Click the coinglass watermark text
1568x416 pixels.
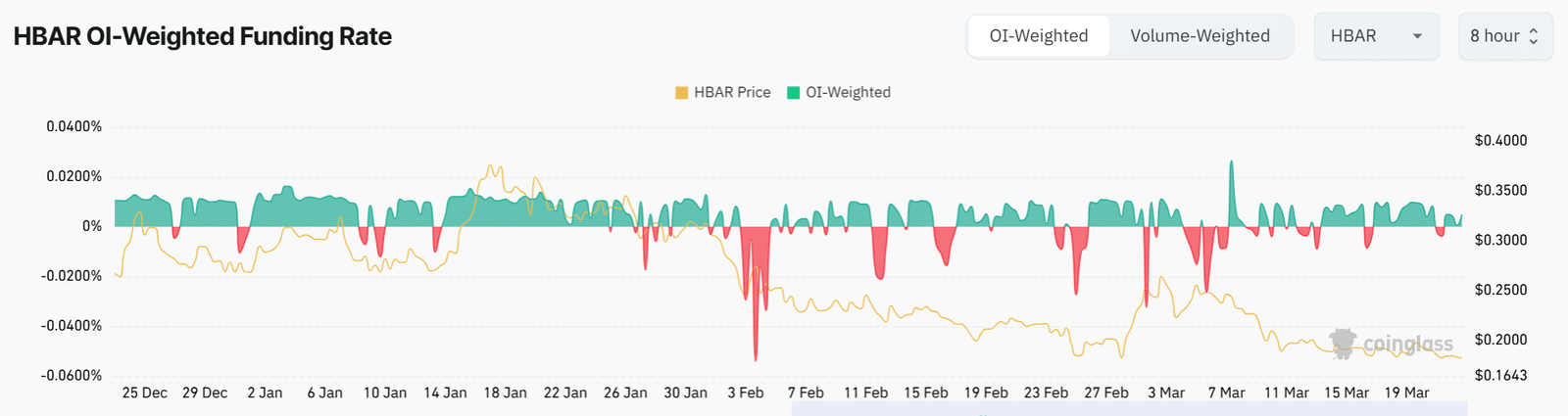(1408, 344)
